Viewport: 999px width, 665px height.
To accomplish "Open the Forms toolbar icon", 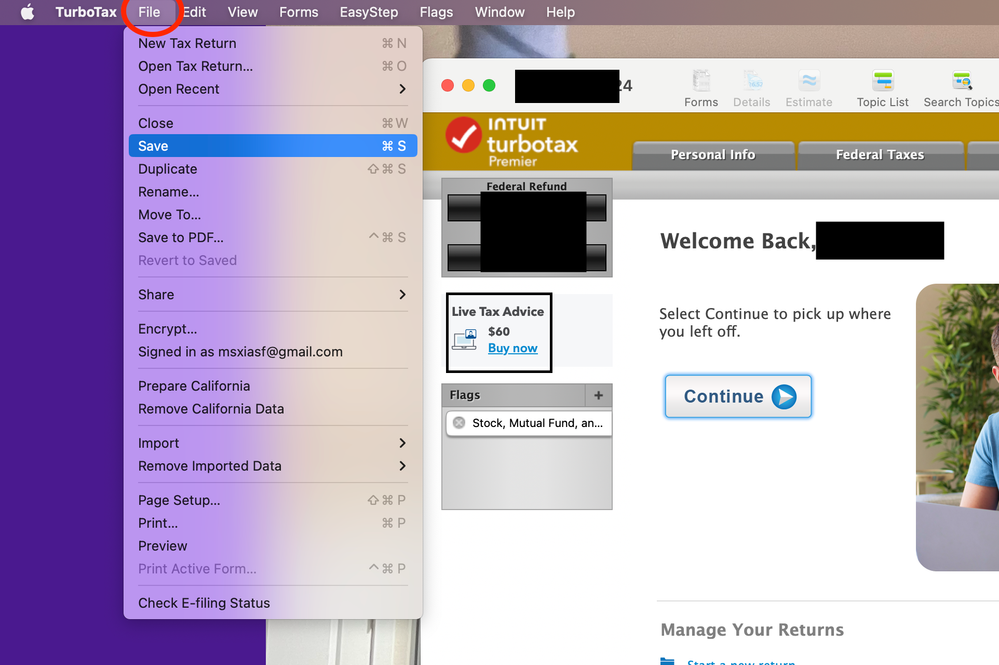I will [x=701, y=89].
